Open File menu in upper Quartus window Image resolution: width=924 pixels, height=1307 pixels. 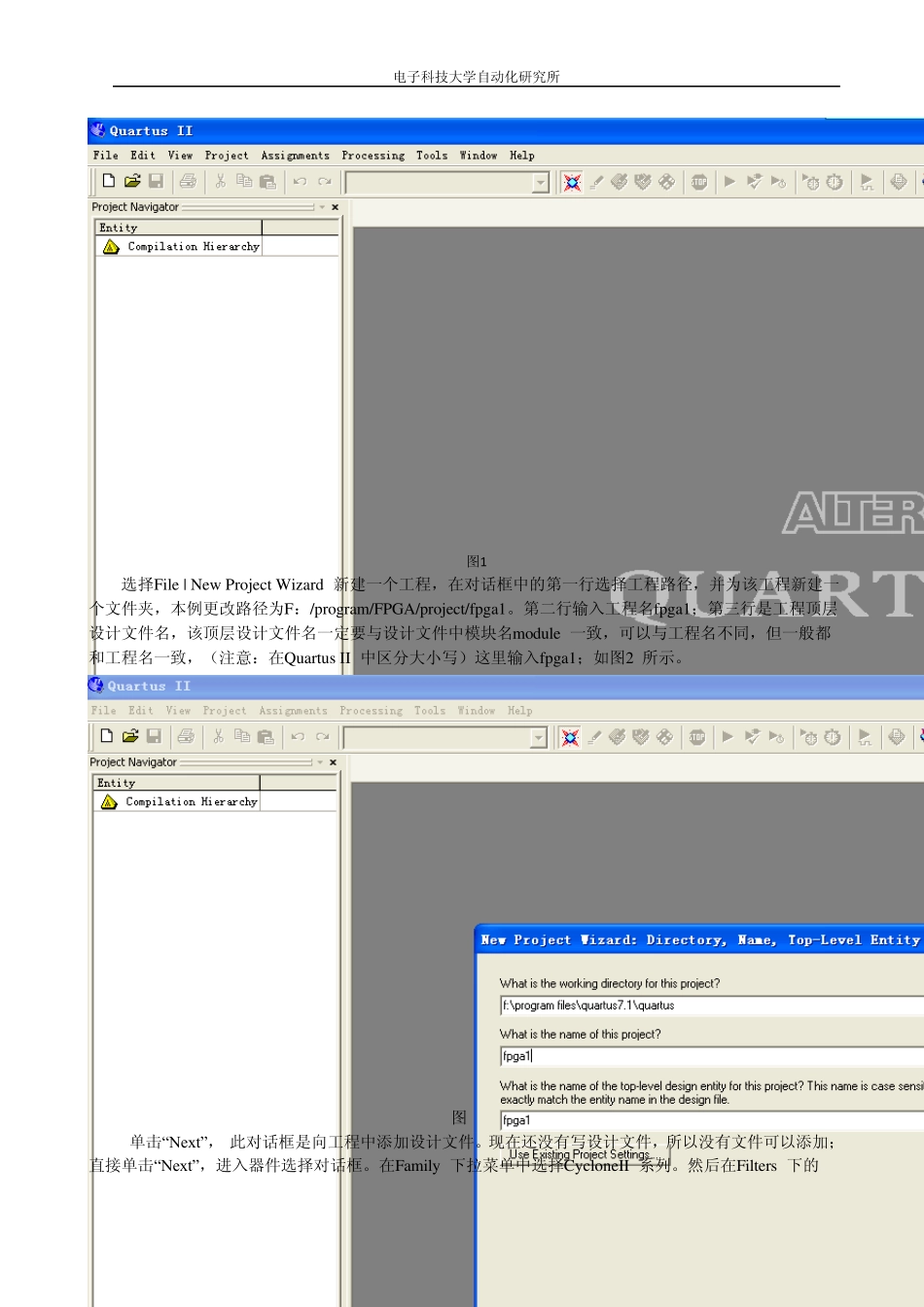105,156
